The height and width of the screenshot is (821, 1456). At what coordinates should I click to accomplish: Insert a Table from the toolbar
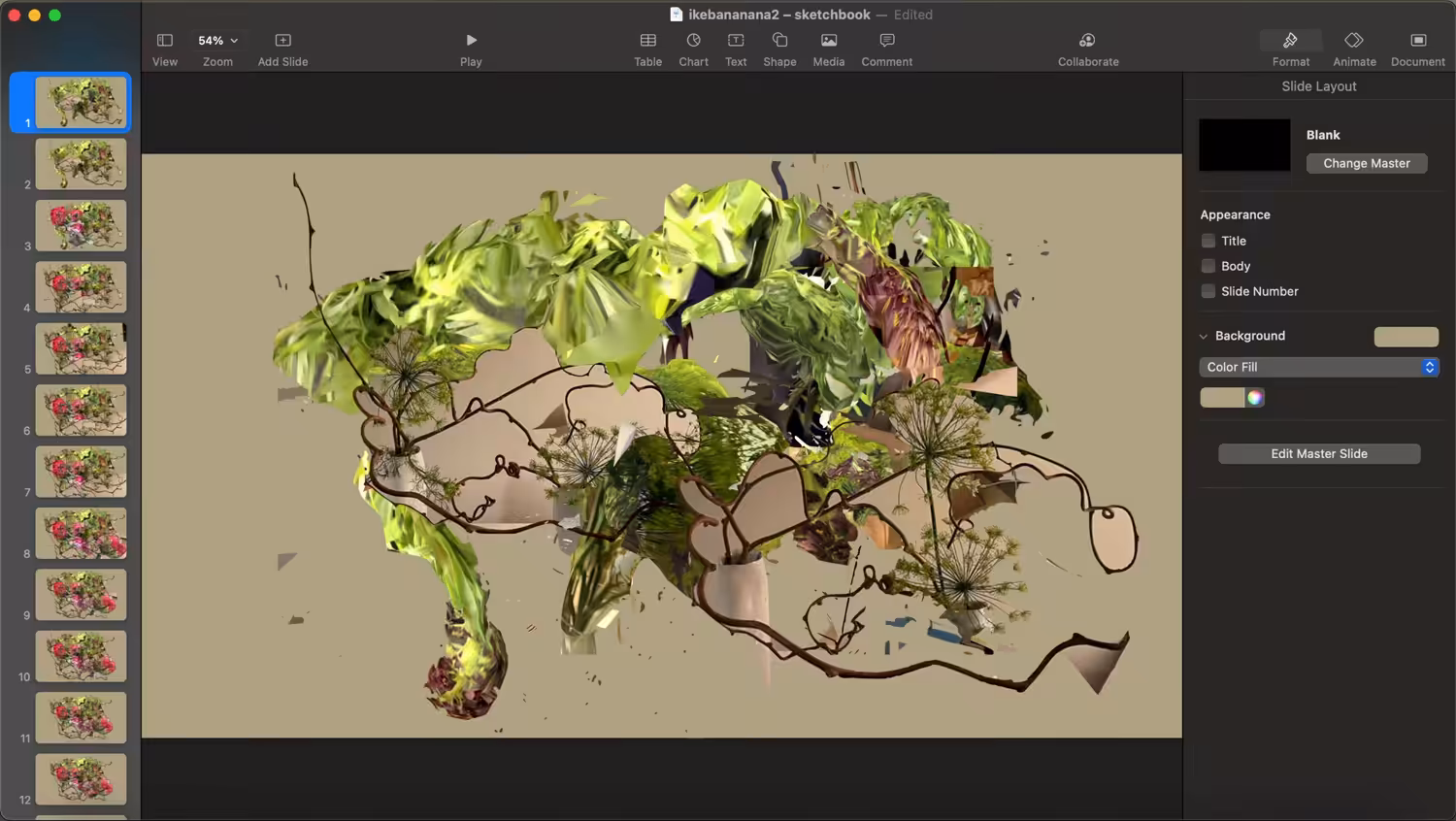(x=647, y=41)
